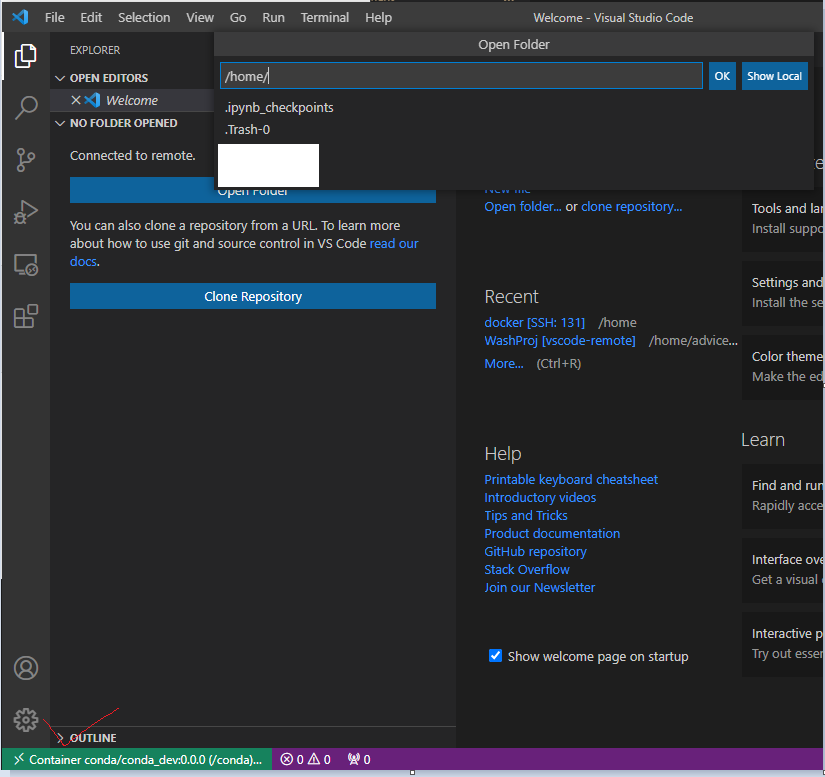Screen dimensions: 825x777
Task: Select the Welcome tab in open editors
Action: pyautogui.click(x=132, y=100)
